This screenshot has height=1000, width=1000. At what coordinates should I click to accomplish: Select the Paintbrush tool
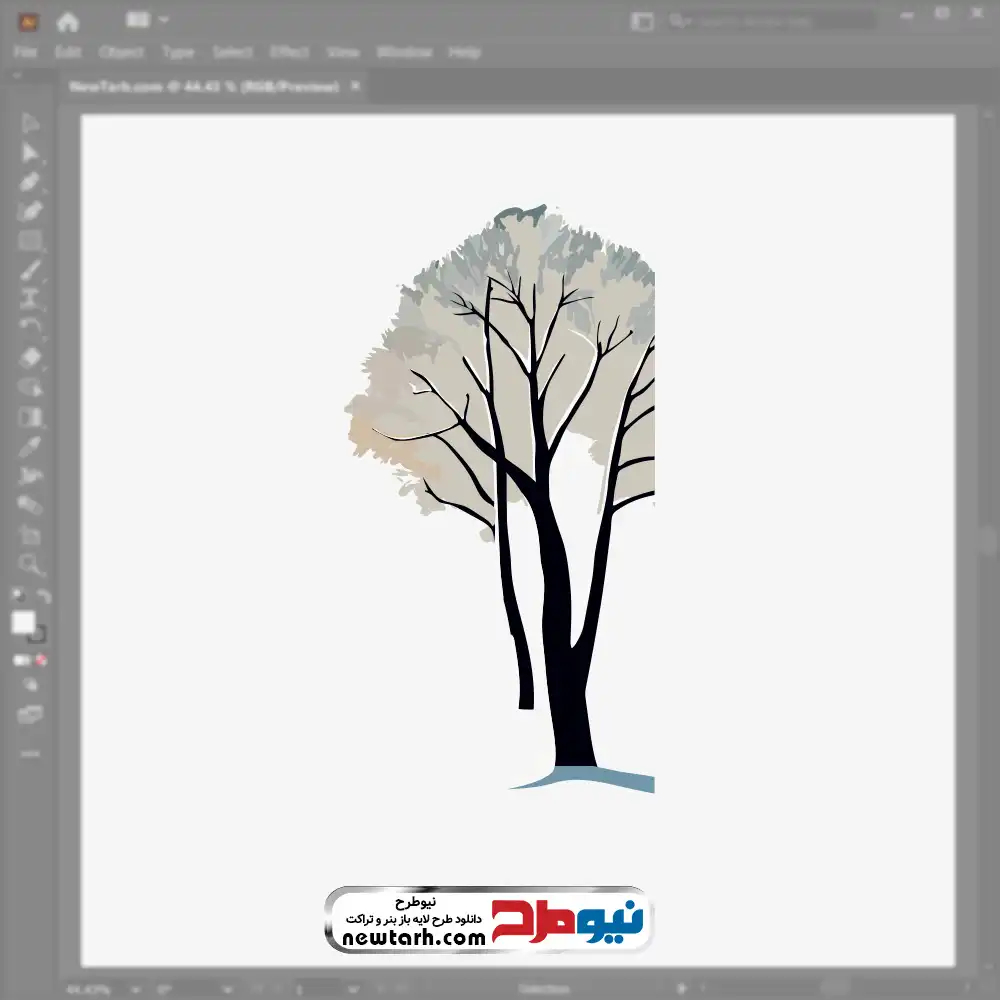pyautogui.click(x=30, y=270)
